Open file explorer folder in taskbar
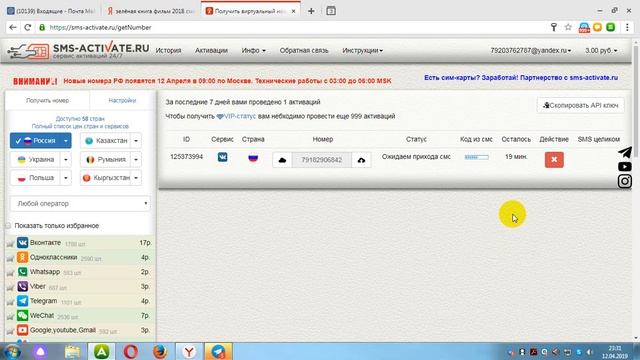The image size is (640, 360). tap(72, 351)
